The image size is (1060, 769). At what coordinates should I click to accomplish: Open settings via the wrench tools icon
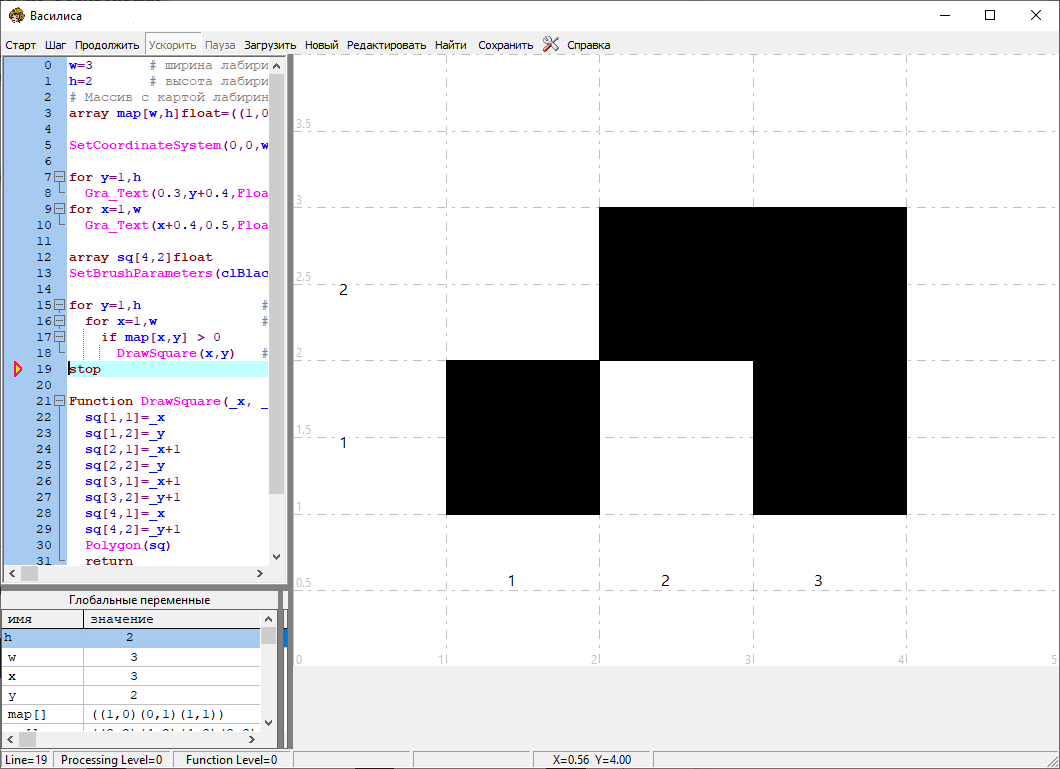(x=550, y=44)
